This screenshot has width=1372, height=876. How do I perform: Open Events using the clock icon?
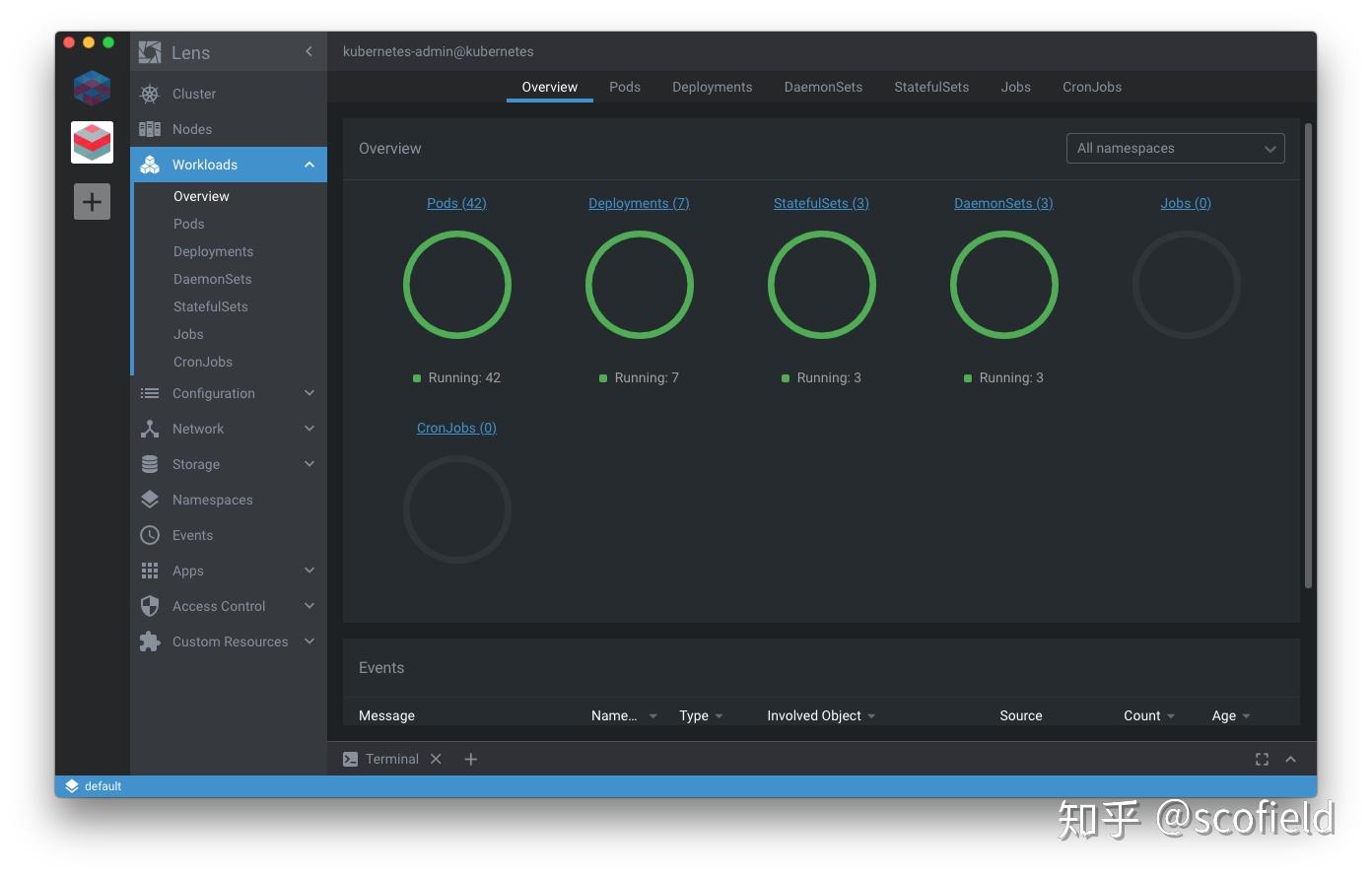point(150,535)
